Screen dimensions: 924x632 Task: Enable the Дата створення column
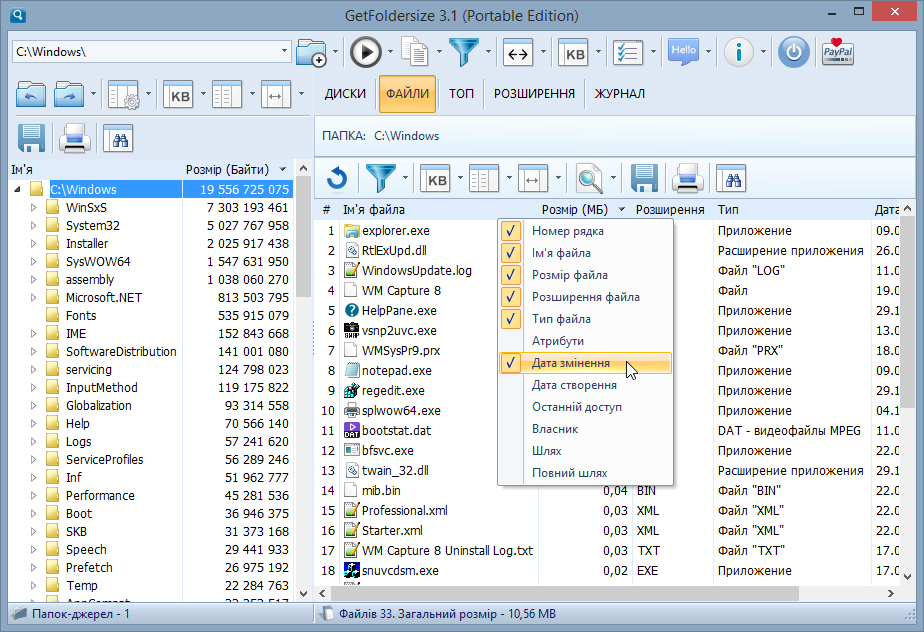tap(585, 385)
